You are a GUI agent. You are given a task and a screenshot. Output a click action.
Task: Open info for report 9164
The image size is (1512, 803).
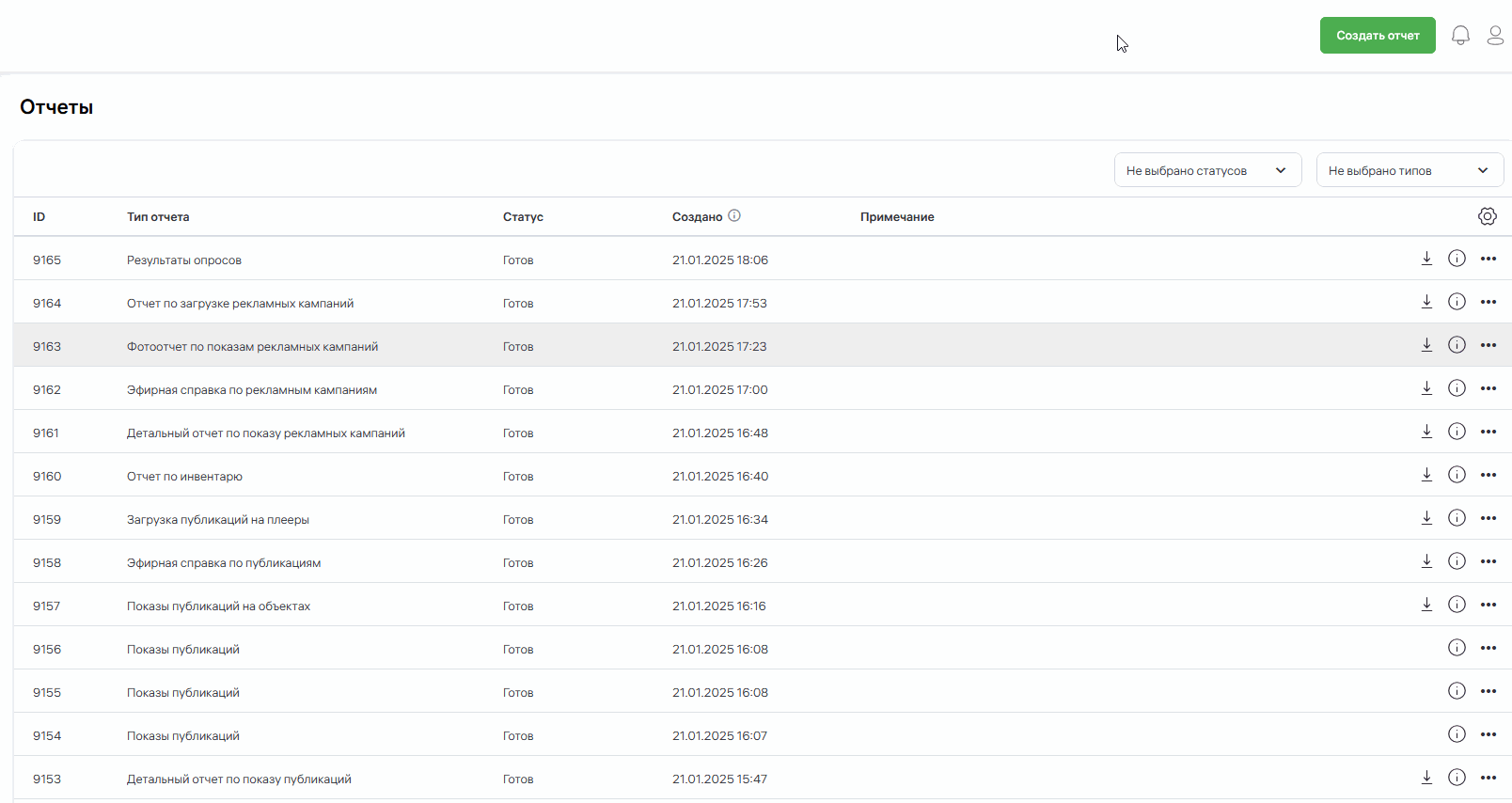(x=1457, y=302)
